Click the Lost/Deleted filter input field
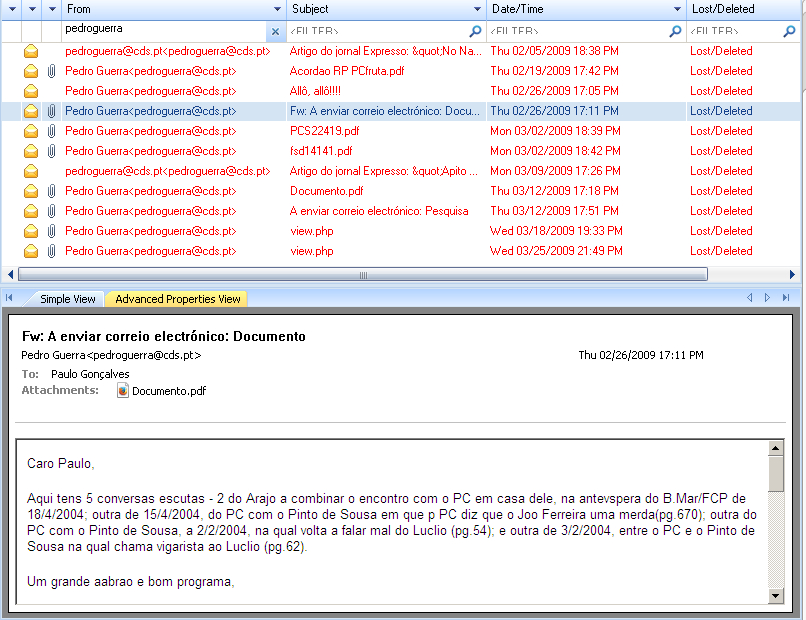This screenshot has height=620, width=806. click(735, 31)
